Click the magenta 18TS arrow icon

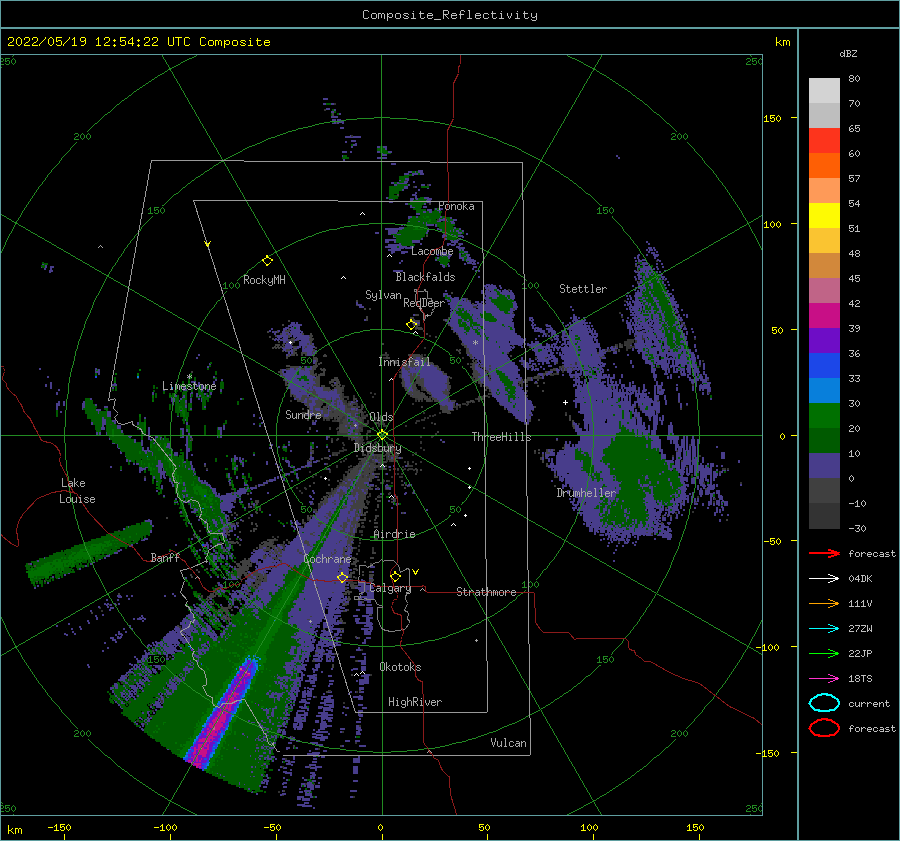824,679
